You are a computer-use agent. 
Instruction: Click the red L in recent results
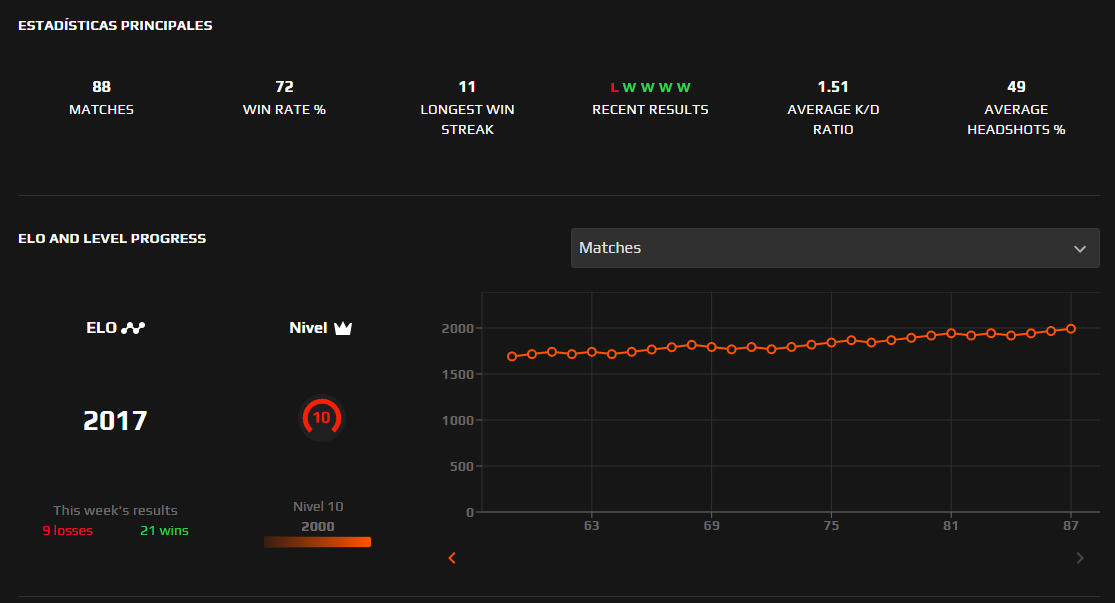click(614, 87)
